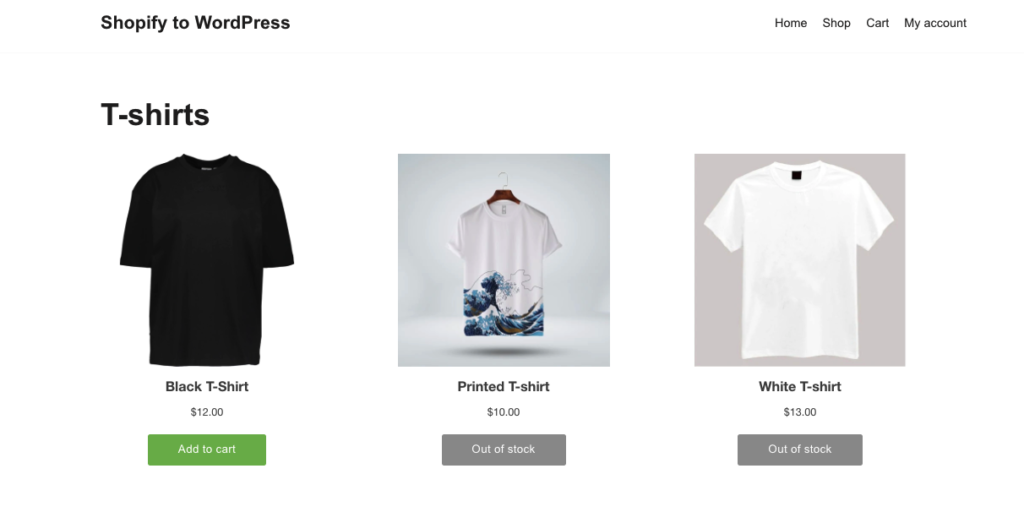Add the Black T-Shirt to cart
Image resolution: width=1024 pixels, height=523 pixels.
pos(206,449)
